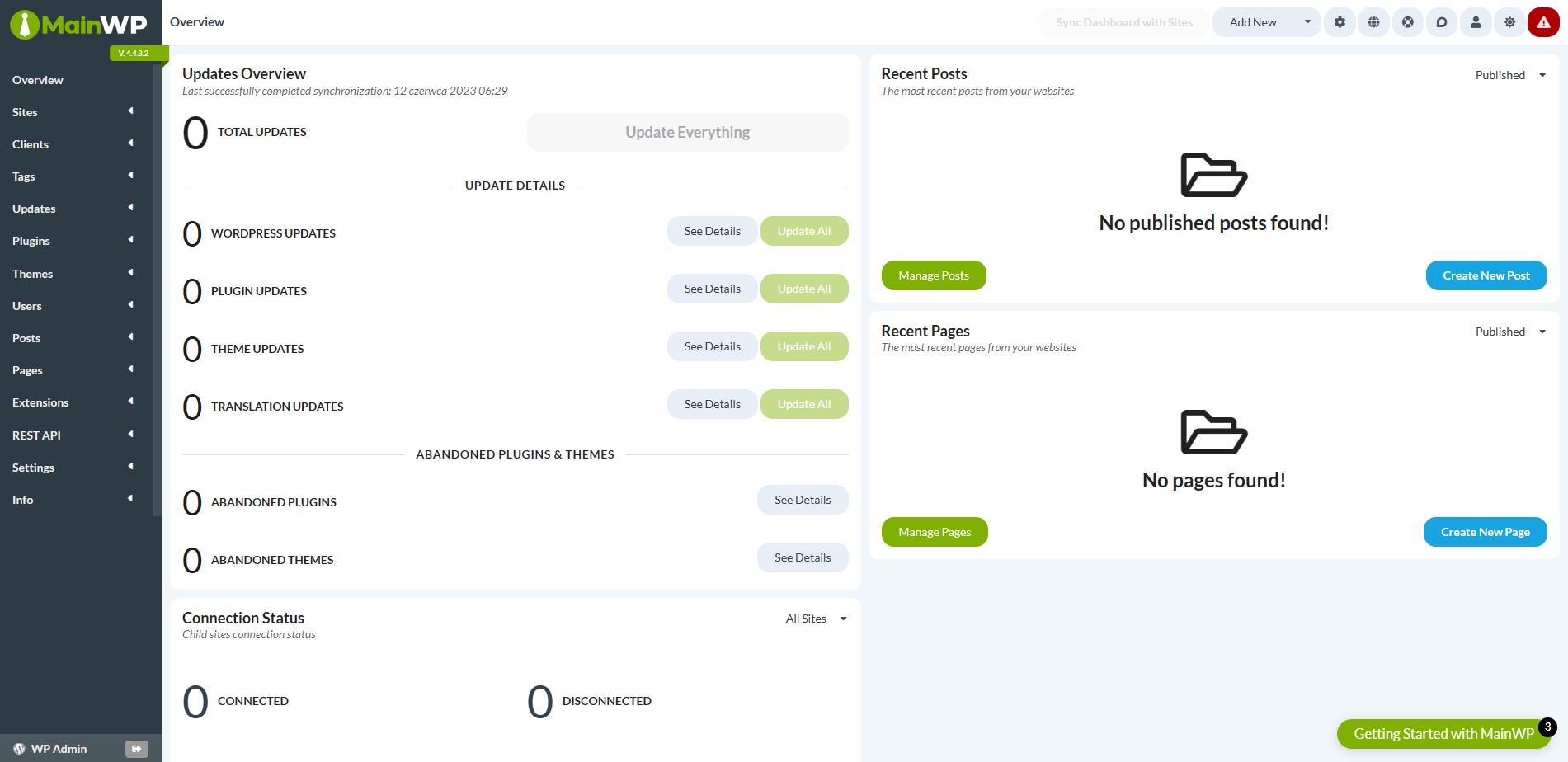Open the Add New dropdown
1568x762 pixels.
coord(1267,22)
